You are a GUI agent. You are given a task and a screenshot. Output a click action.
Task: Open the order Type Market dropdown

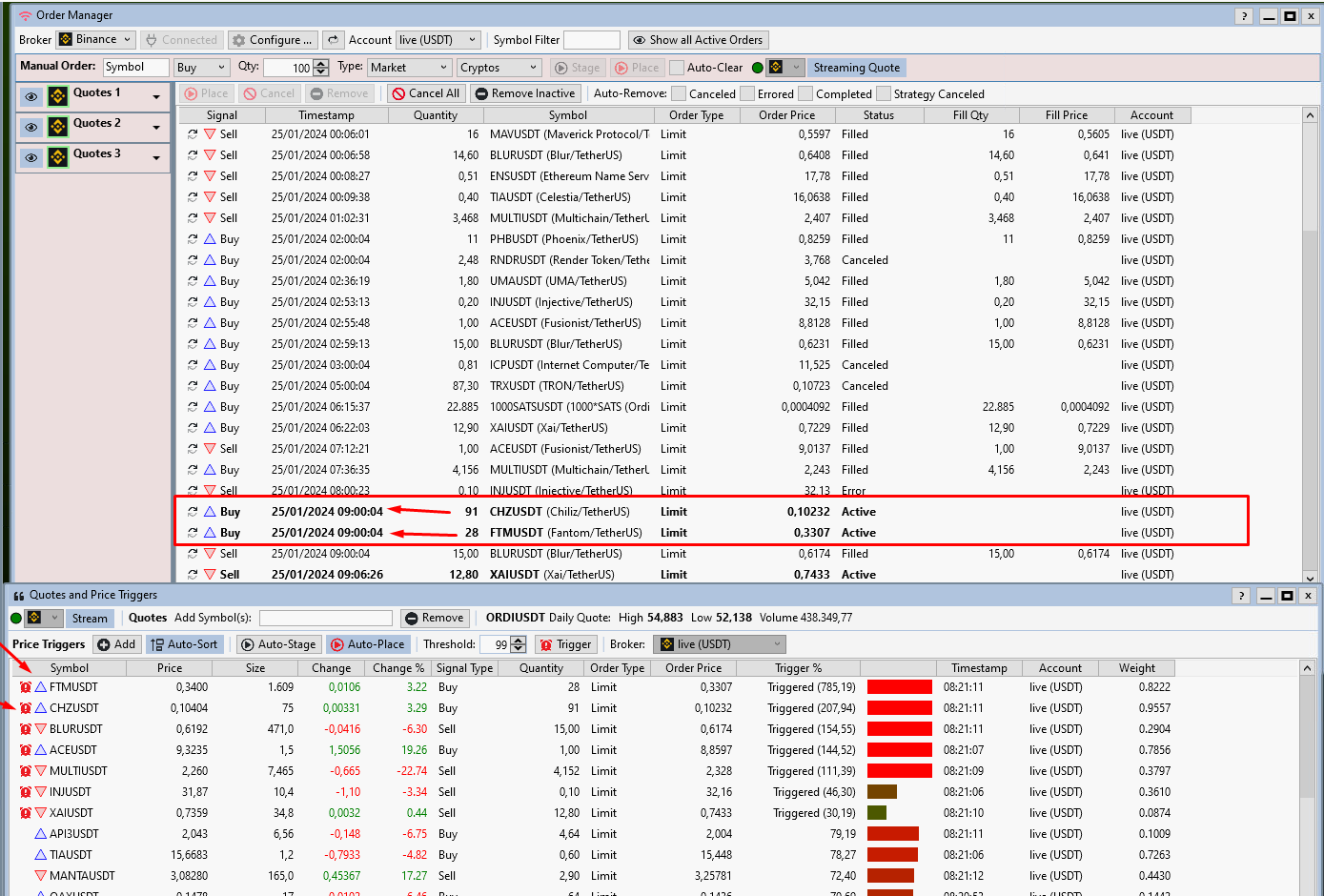(409, 68)
